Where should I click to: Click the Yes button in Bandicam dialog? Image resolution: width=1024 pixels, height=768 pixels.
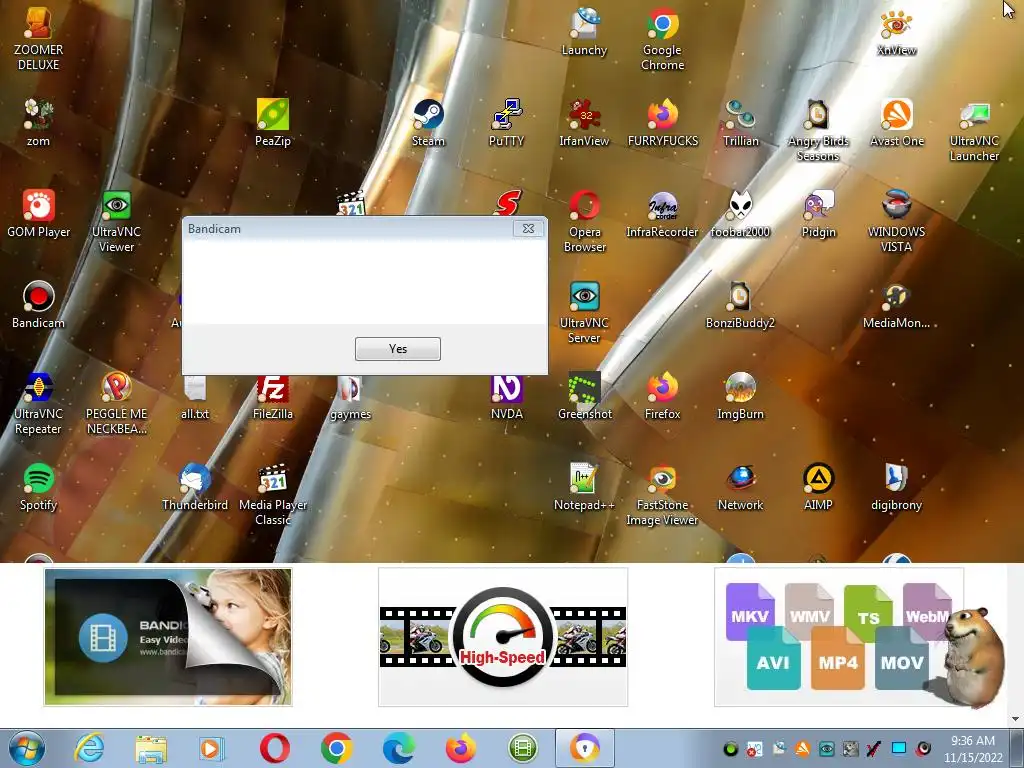pos(398,349)
